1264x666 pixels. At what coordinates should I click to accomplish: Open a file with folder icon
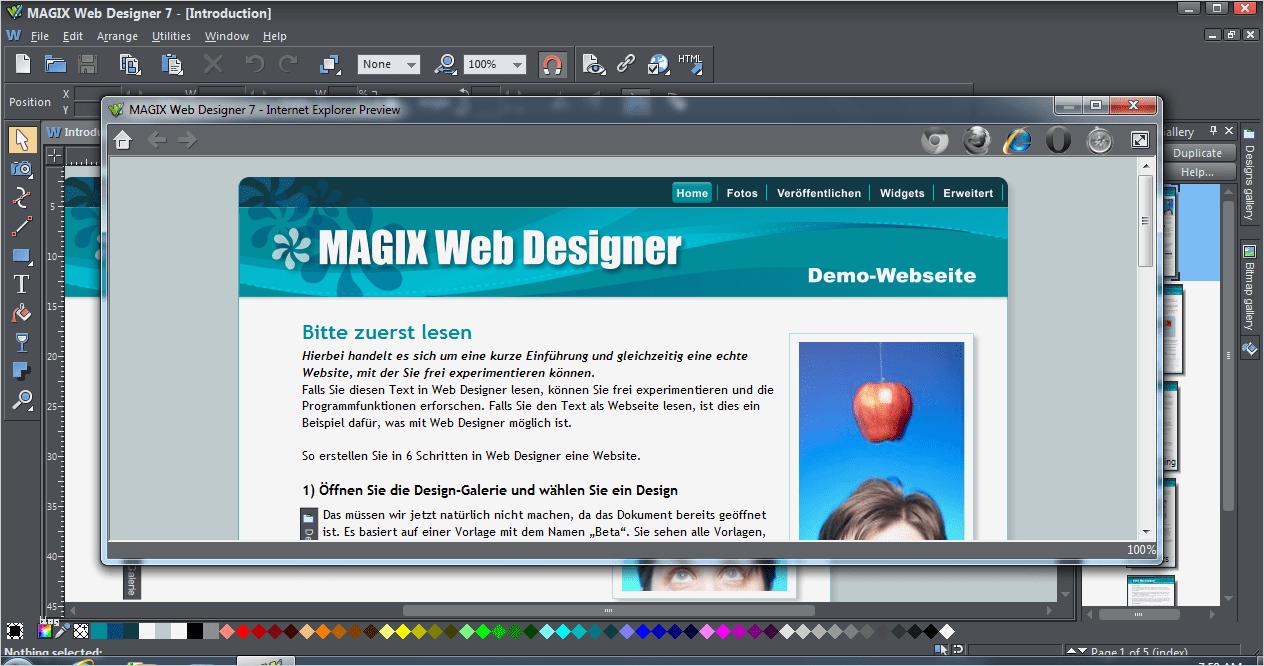tap(55, 64)
